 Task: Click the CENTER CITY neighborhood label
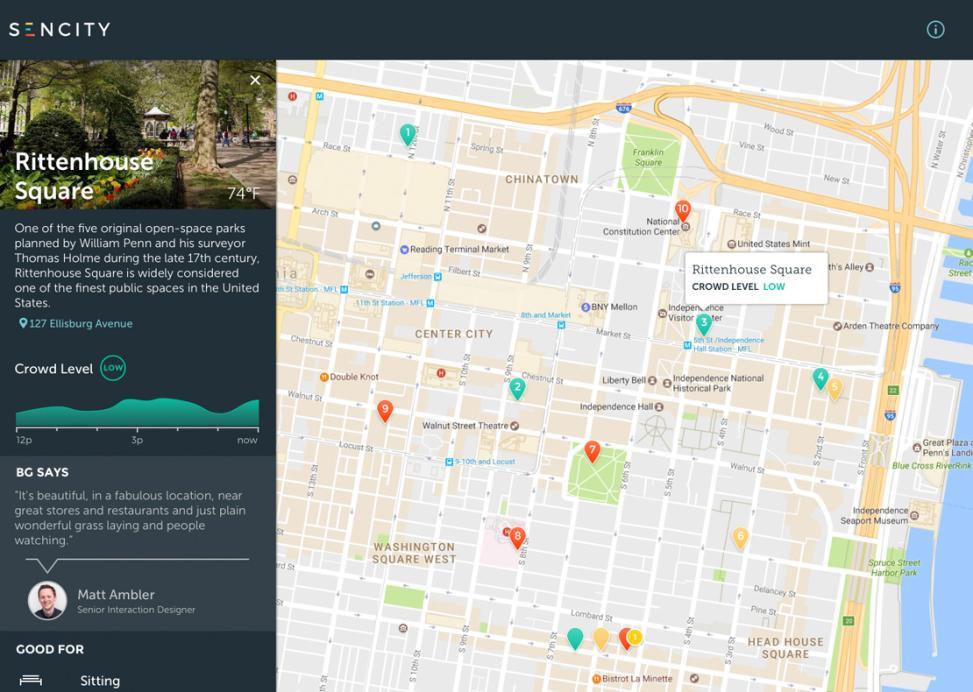coord(454,334)
